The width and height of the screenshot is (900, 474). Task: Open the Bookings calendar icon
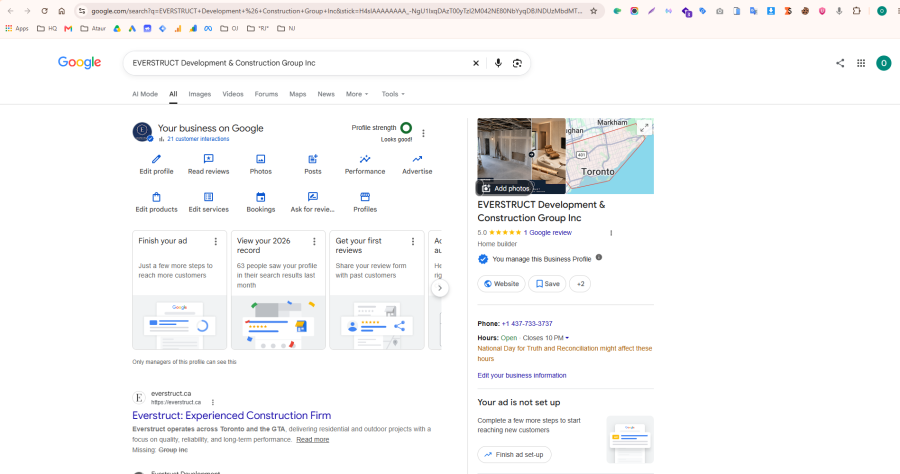(x=261, y=197)
